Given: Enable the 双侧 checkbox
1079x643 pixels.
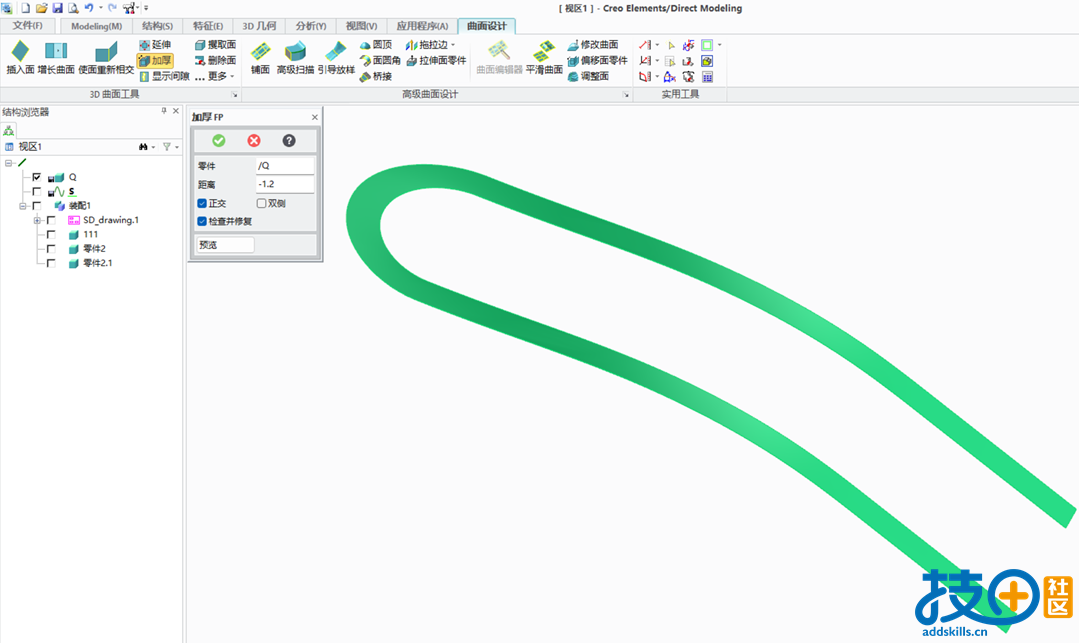Looking at the screenshot, I should pos(261,203).
